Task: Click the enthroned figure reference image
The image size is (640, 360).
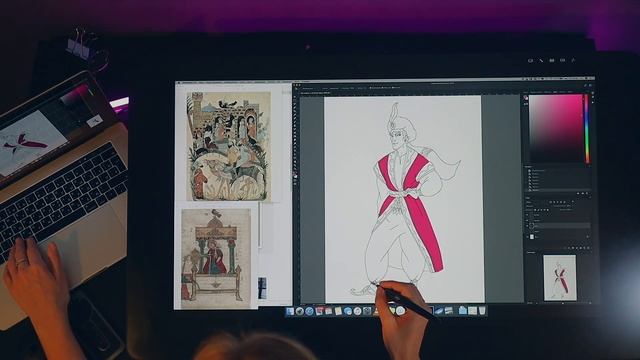Action: tap(216, 259)
